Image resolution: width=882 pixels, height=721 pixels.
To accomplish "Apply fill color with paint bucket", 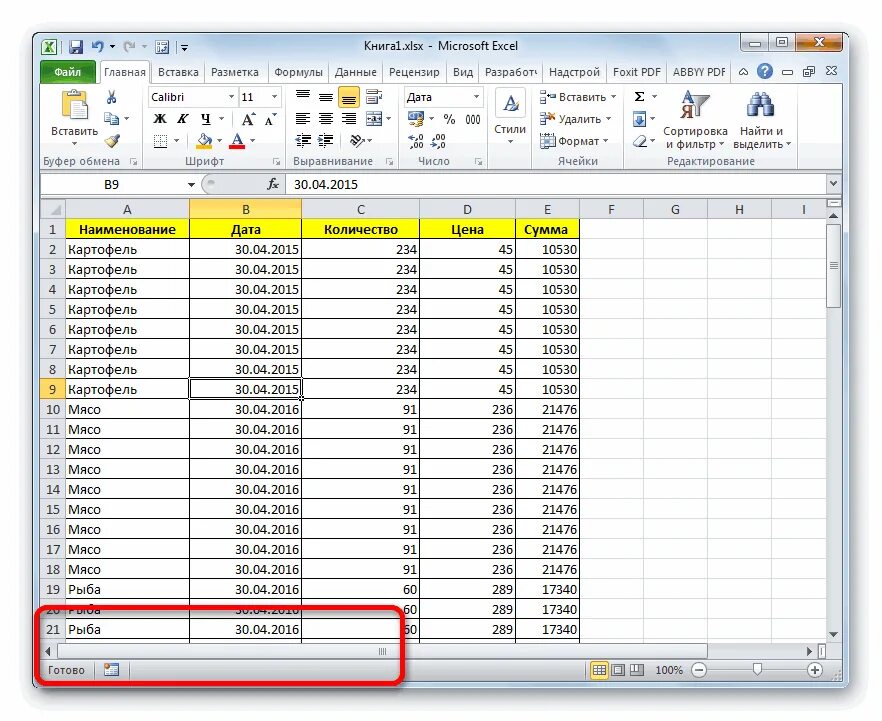I will (x=204, y=141).
